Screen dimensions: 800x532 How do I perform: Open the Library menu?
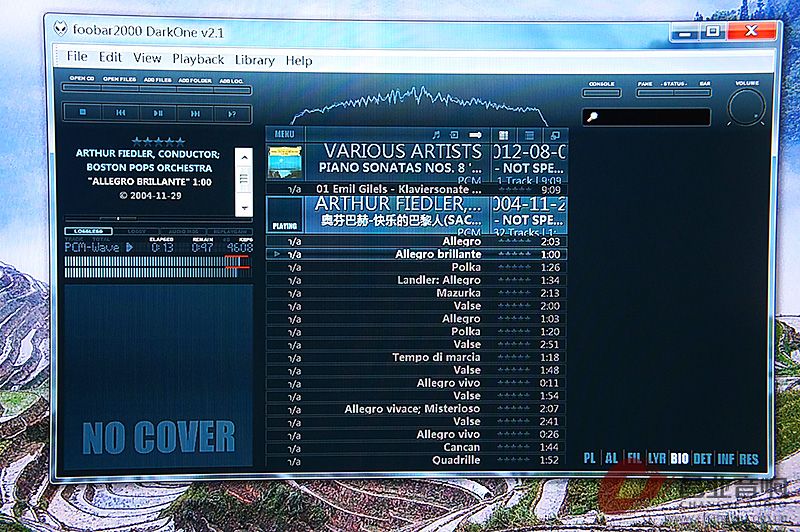coord(255,60)
